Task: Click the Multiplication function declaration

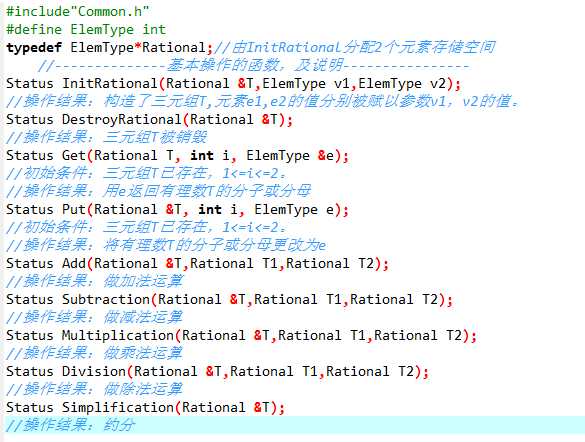Action: point(241,335)
